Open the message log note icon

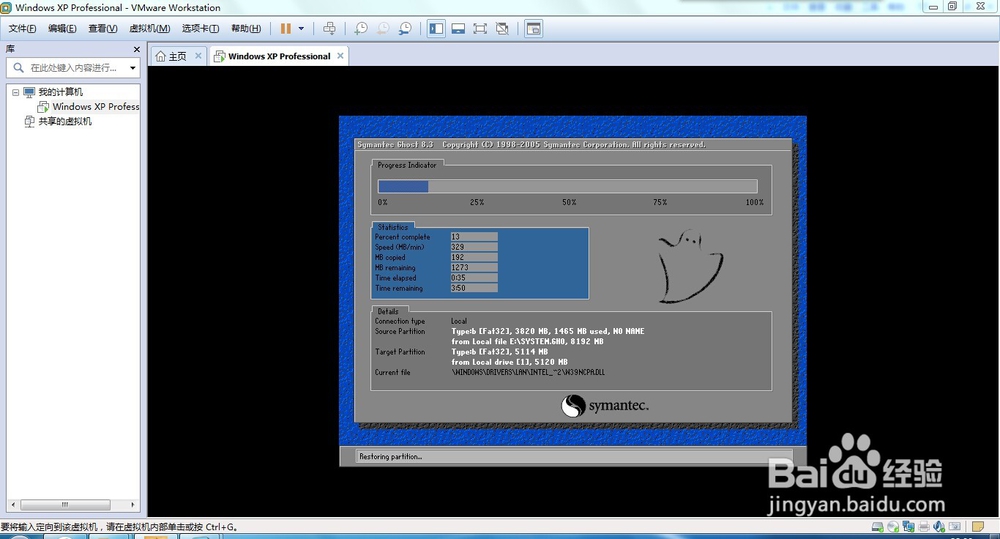tap(977, 527)
